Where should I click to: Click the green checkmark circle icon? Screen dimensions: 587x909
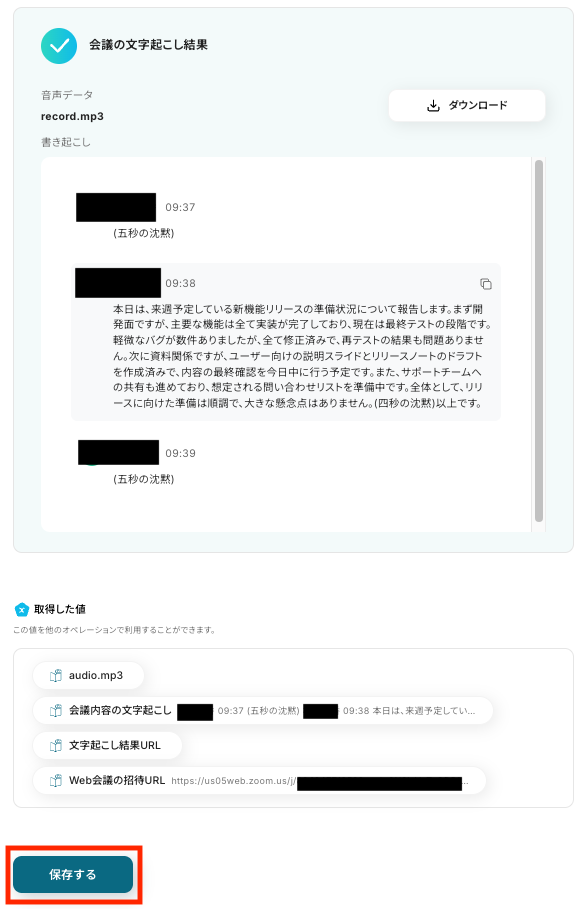coord(59,46)
